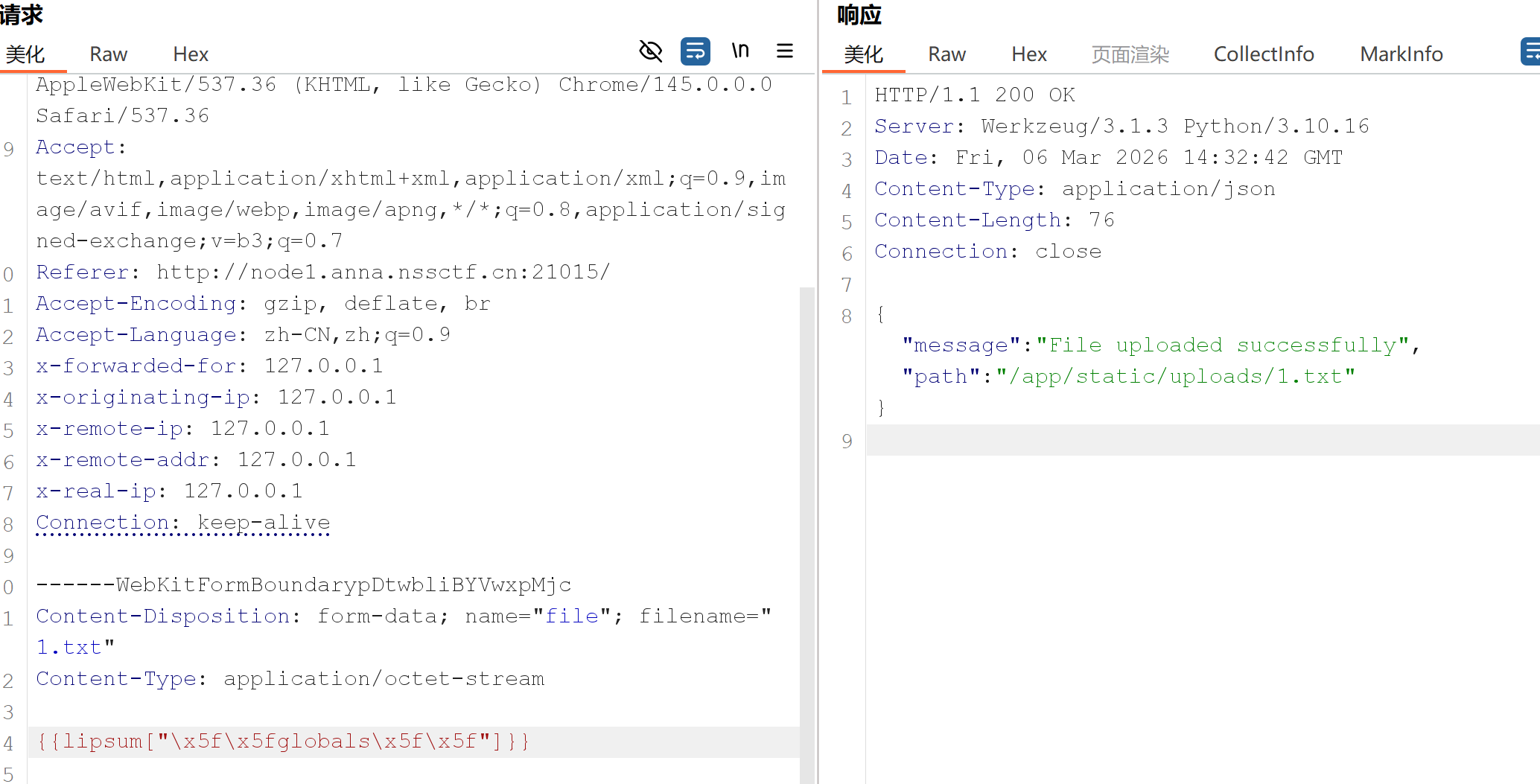Open the response Raw tab
This screenshot has width=1540, height=784.
(x=946, y=54)
